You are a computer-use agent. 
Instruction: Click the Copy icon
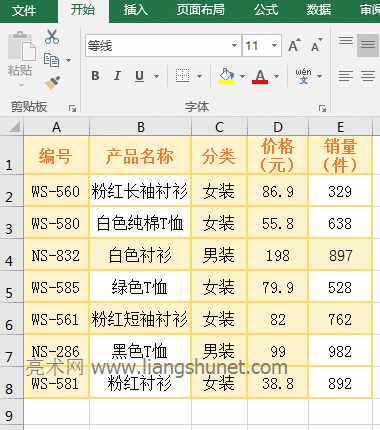(x=51, y=60)
